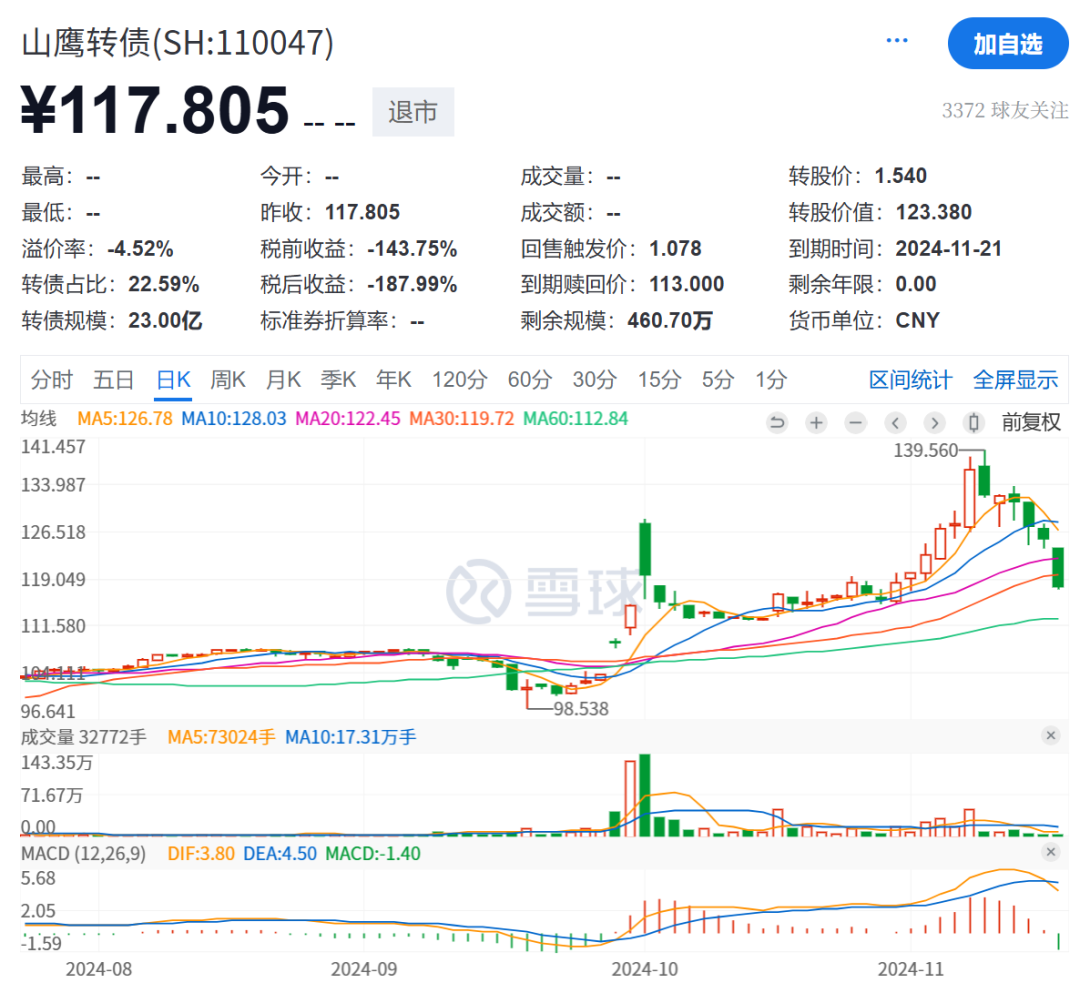The width and height of the screenshot is (1080, 993).
Task: Click the chart reset (undo arrow) icon
Action: coord(777,422)
